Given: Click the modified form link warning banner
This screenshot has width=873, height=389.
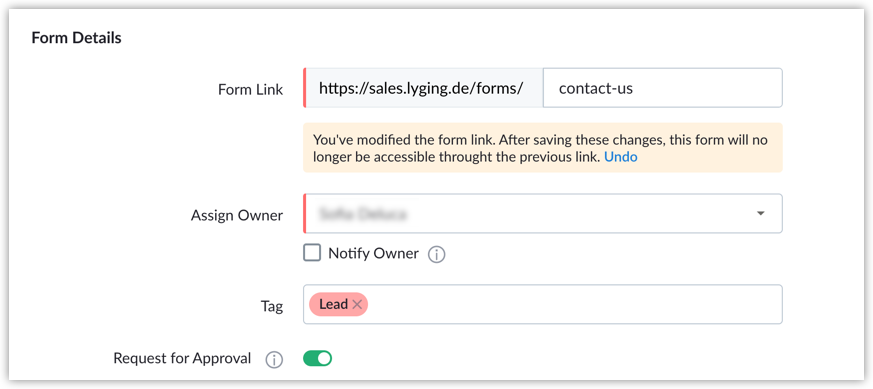Looking at the screenshot, I should [x=543, y=147].
